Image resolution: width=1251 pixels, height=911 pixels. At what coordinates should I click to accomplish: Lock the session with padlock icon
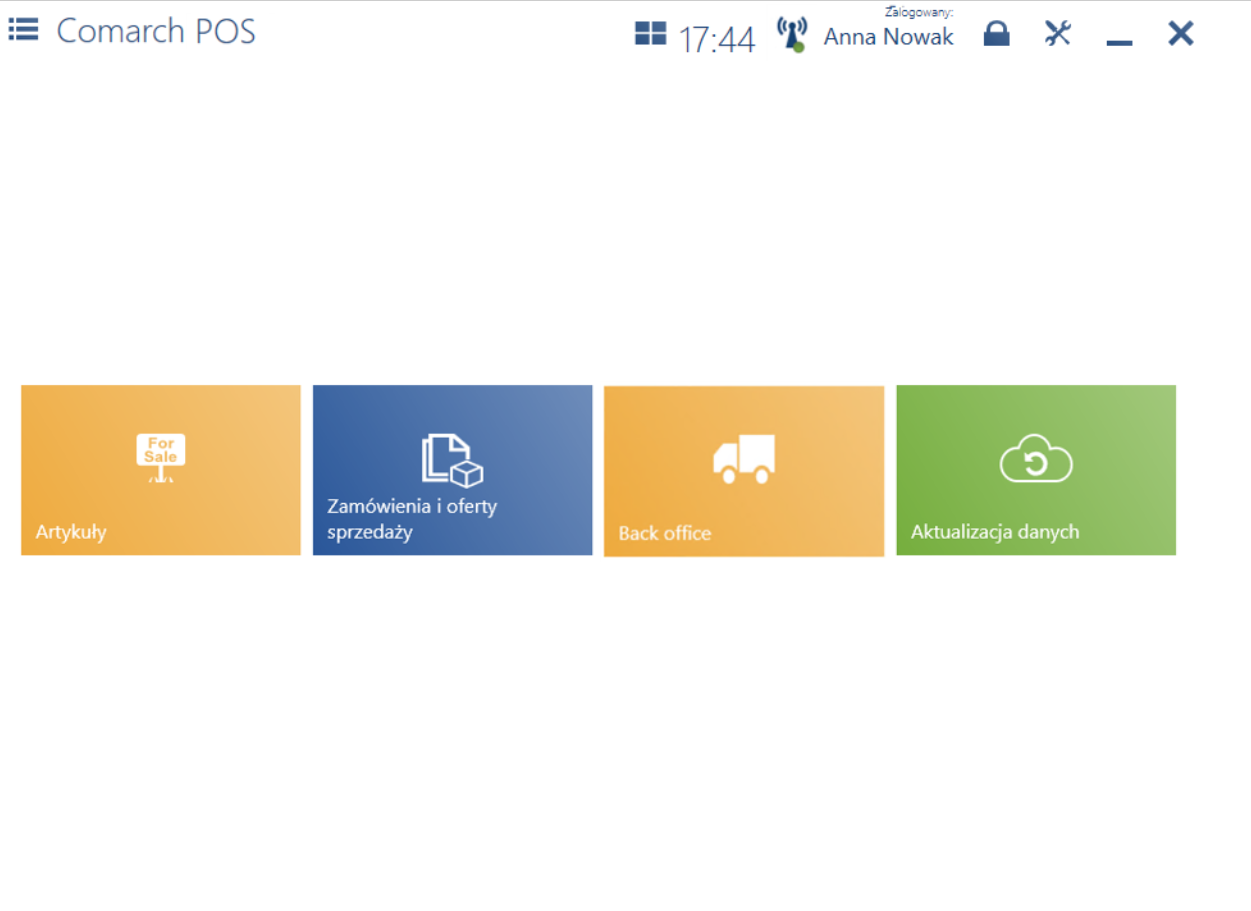click(x=996, y=34)
